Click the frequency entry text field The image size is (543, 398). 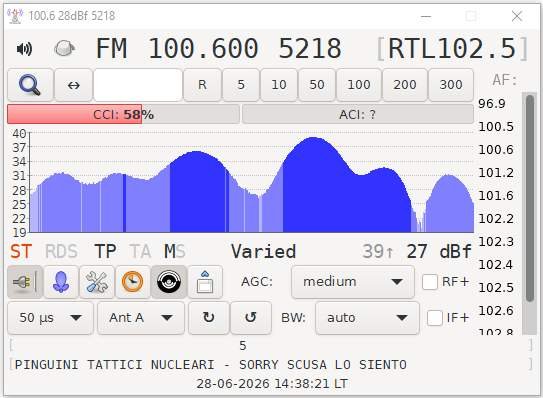(138, 85)
